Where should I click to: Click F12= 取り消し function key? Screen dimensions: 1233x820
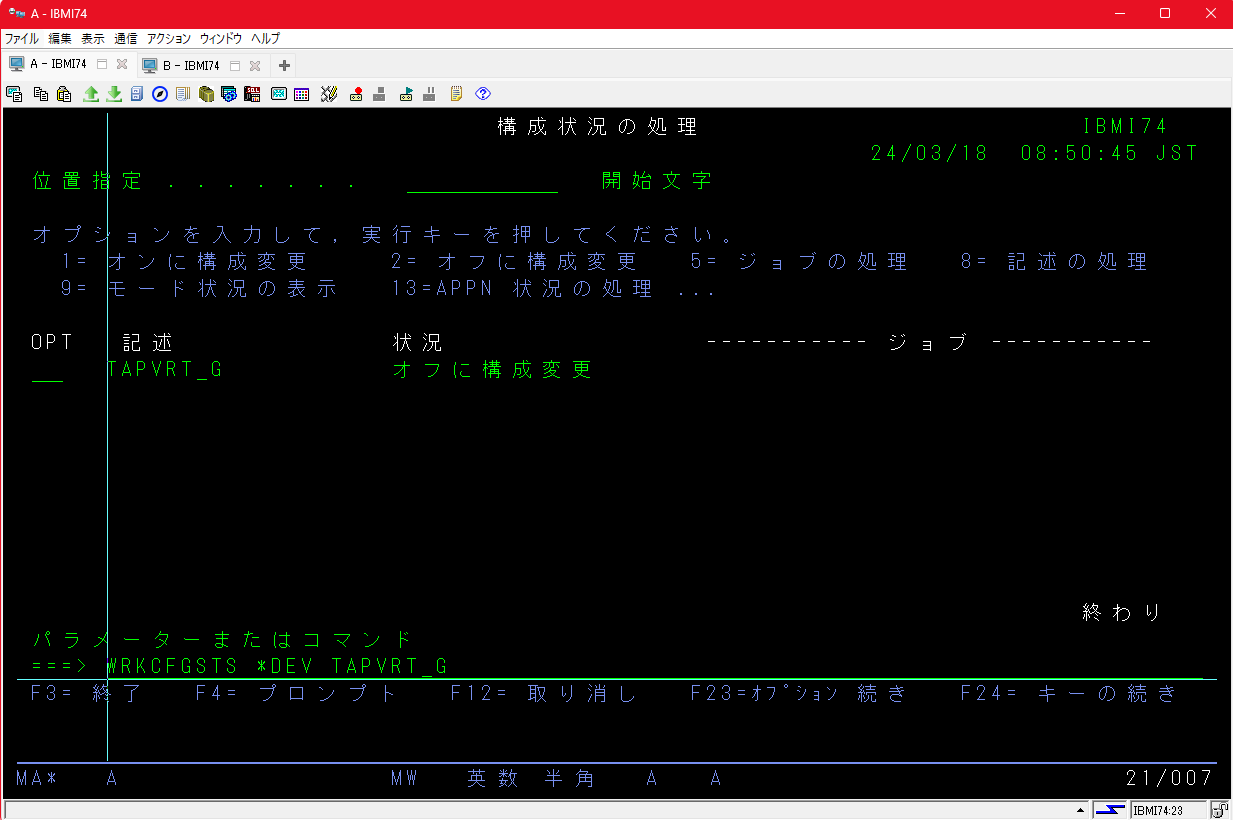point(544,694)
